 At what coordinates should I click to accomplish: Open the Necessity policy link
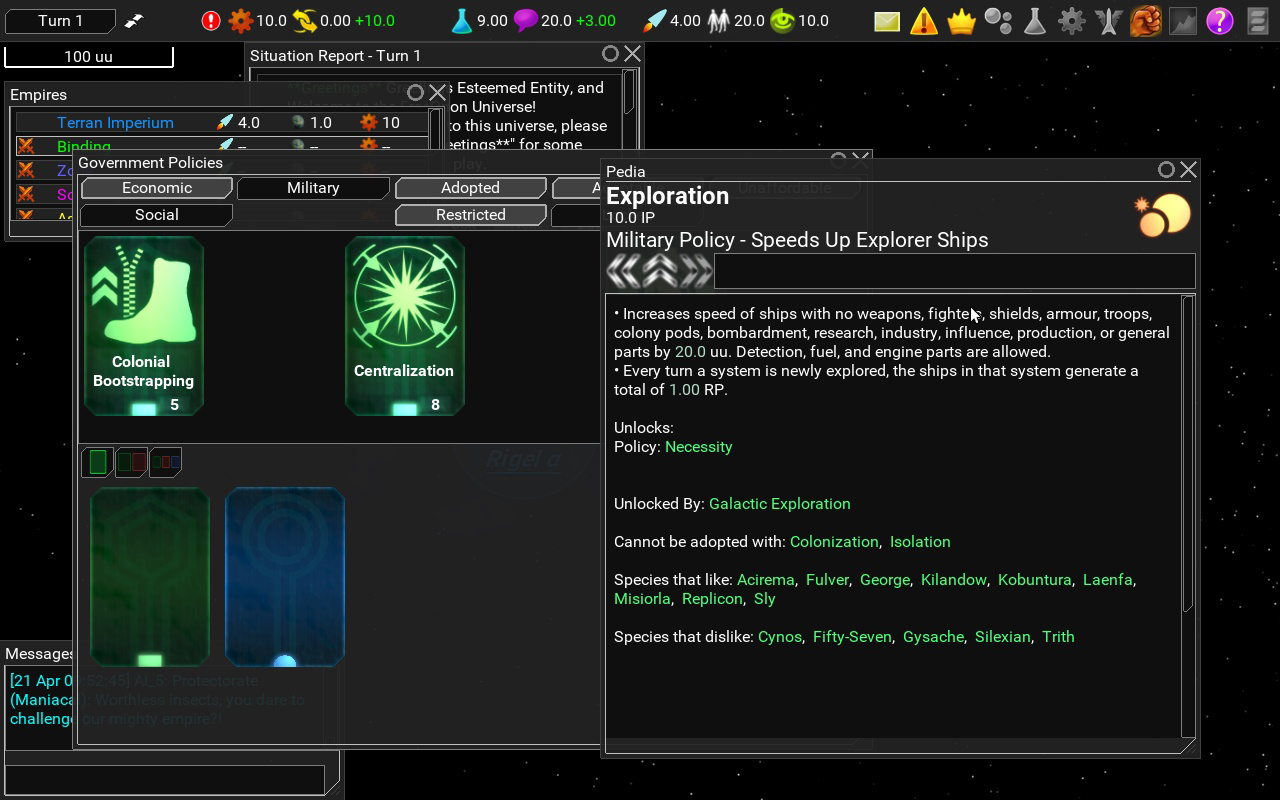pos(698,447)
